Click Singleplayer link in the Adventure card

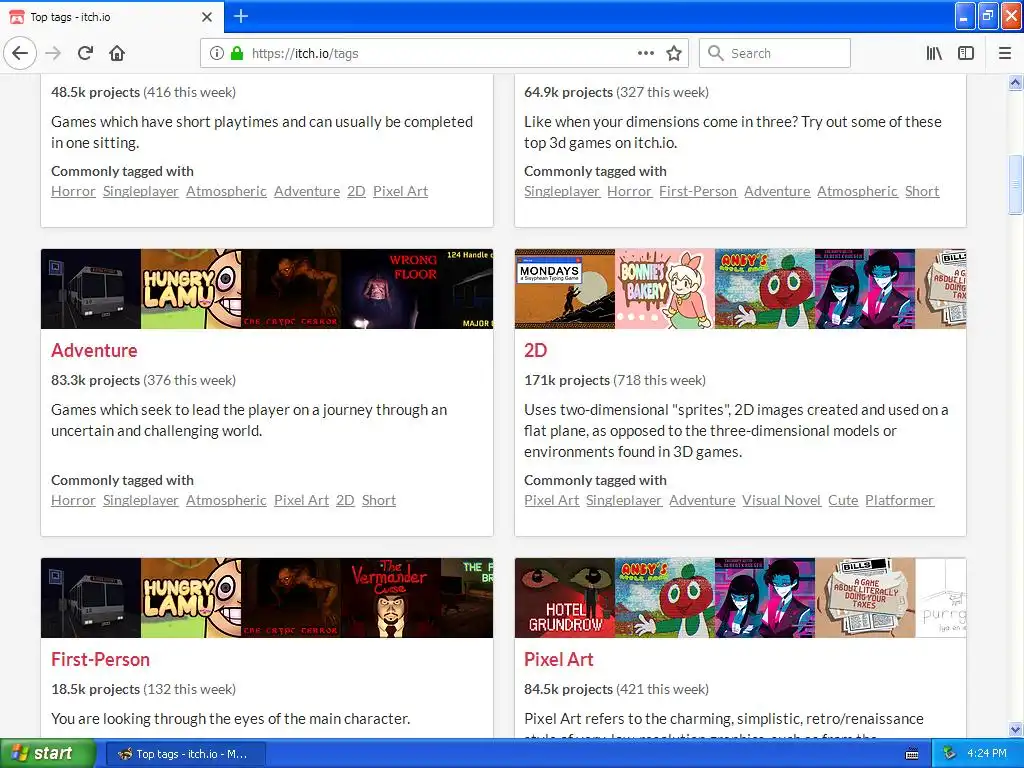140,500
